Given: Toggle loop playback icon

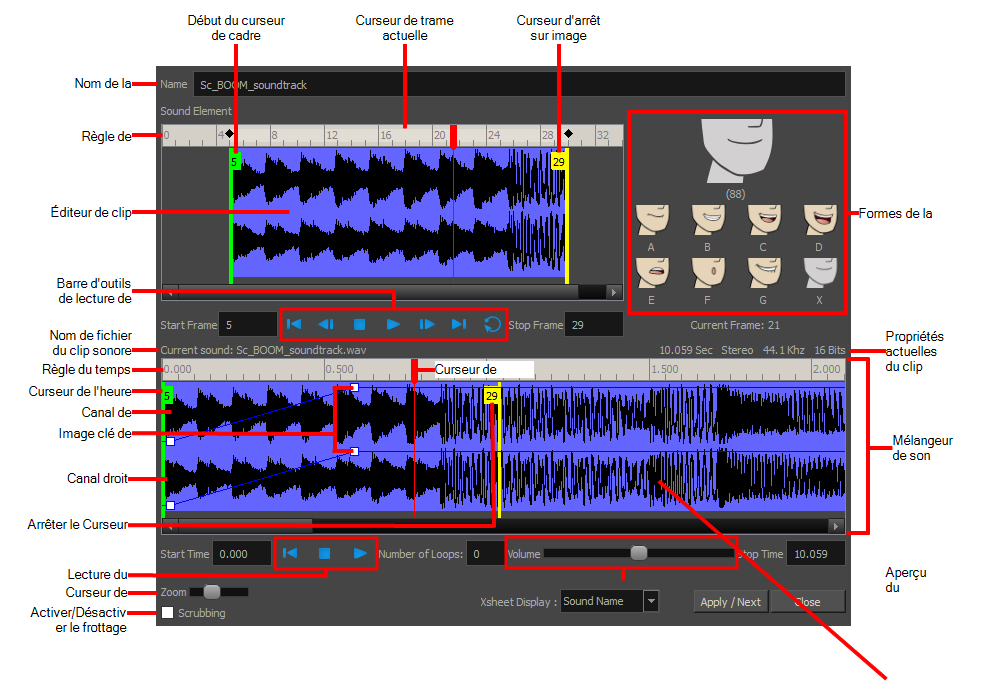Looking at the screenshot, I should (492, 324).
